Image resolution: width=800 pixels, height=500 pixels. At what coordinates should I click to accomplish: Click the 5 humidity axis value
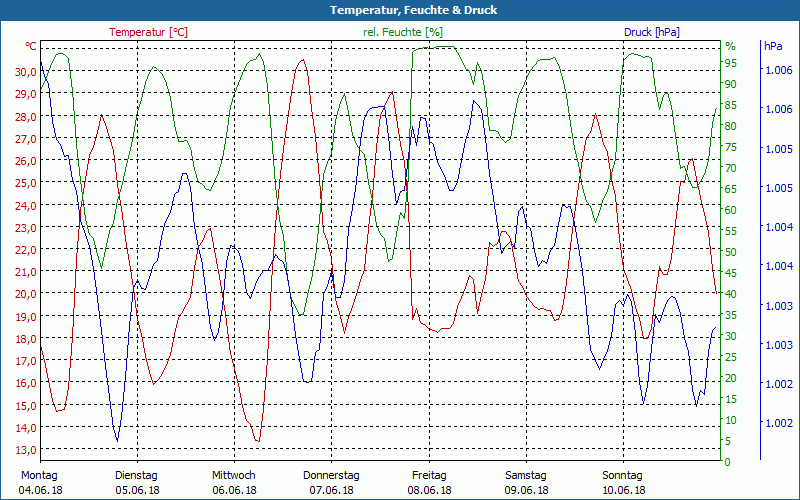tap(728, 440)
